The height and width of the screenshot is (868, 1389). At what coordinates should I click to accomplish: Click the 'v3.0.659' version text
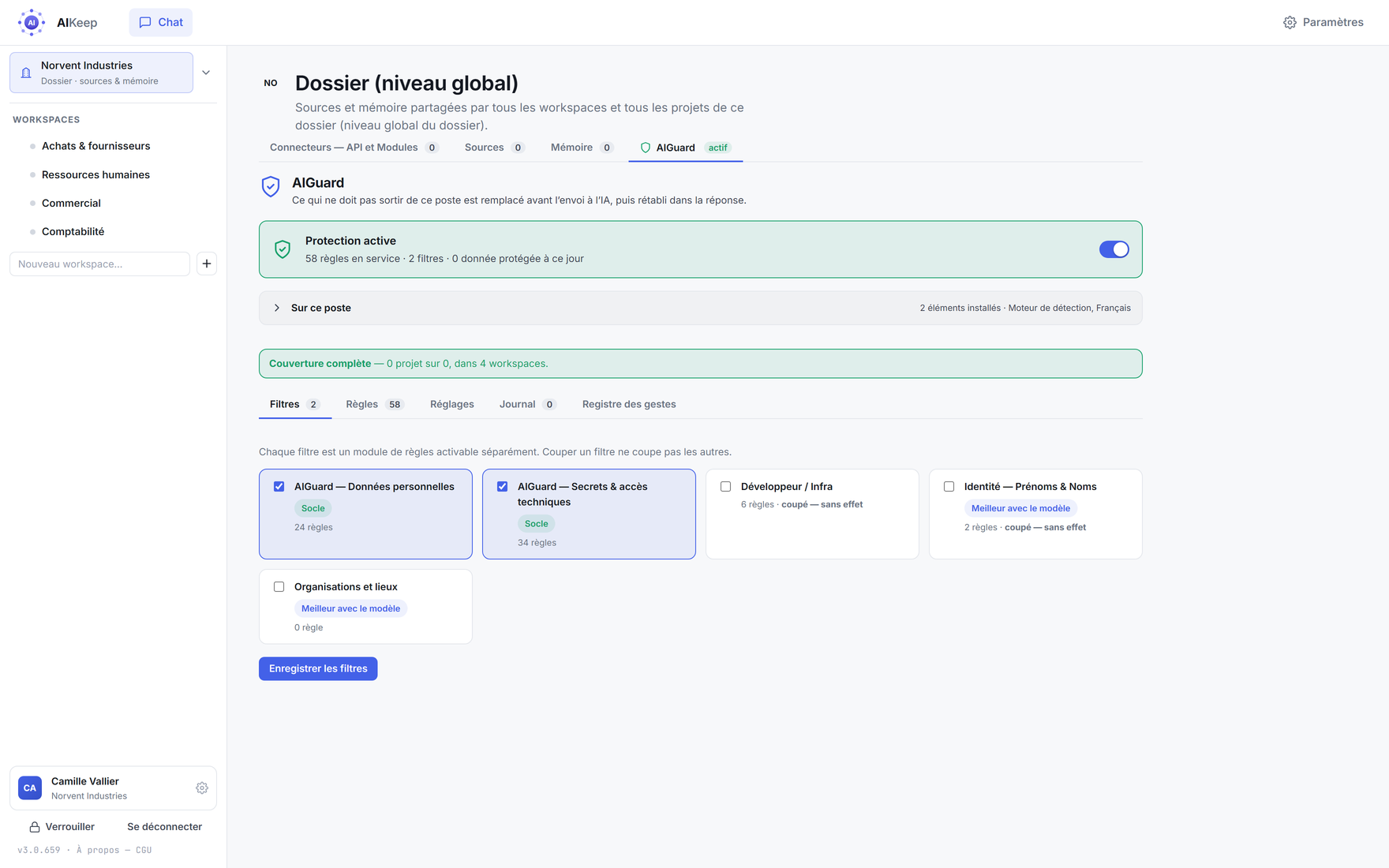click(39, 850)
